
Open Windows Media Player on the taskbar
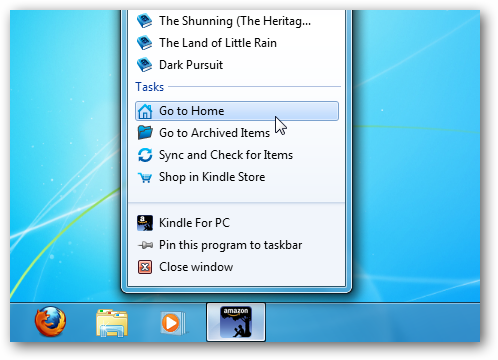tap(172, 323)
